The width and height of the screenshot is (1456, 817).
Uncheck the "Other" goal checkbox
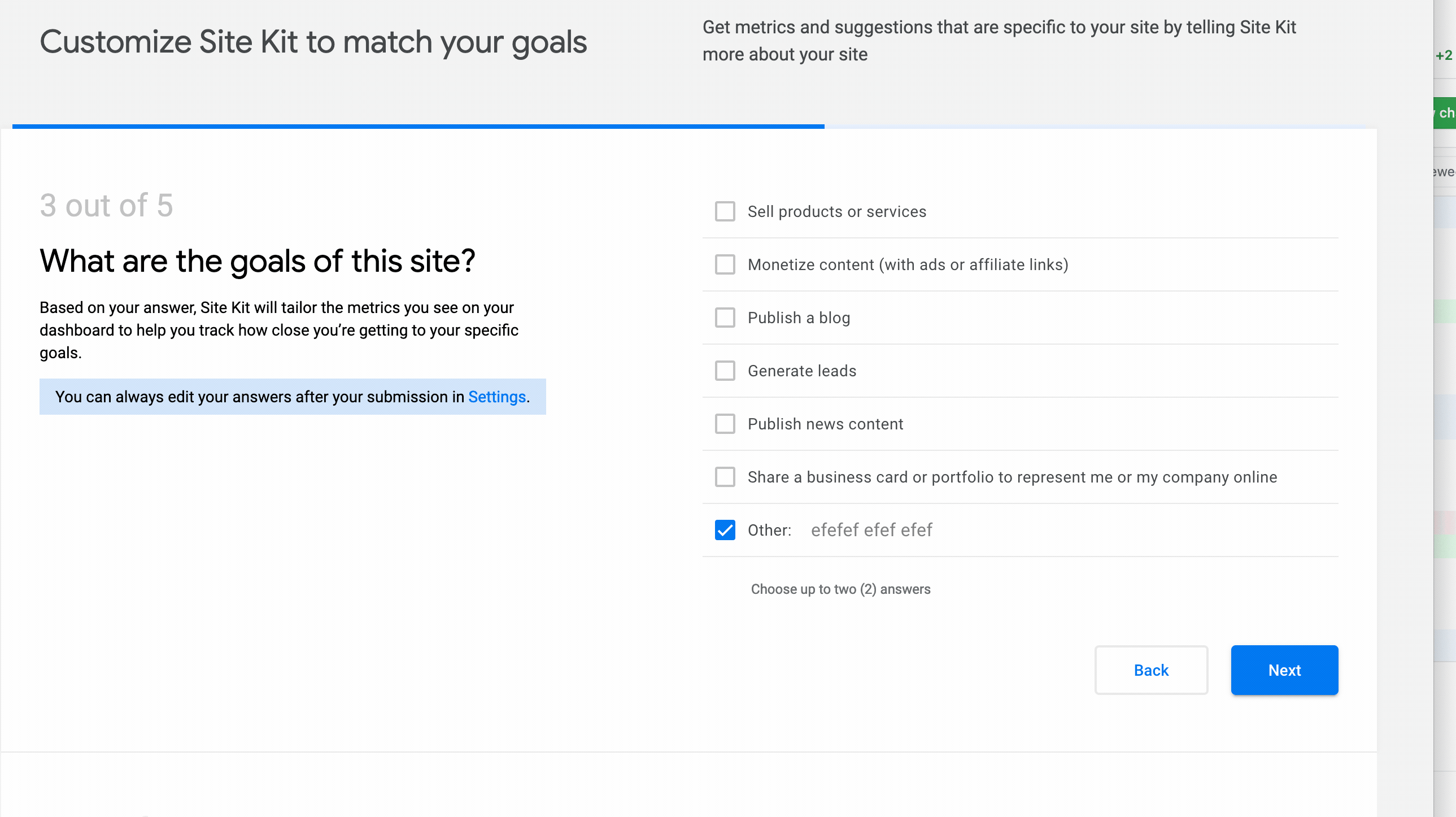pyautogui.click(x=725, y=530)
